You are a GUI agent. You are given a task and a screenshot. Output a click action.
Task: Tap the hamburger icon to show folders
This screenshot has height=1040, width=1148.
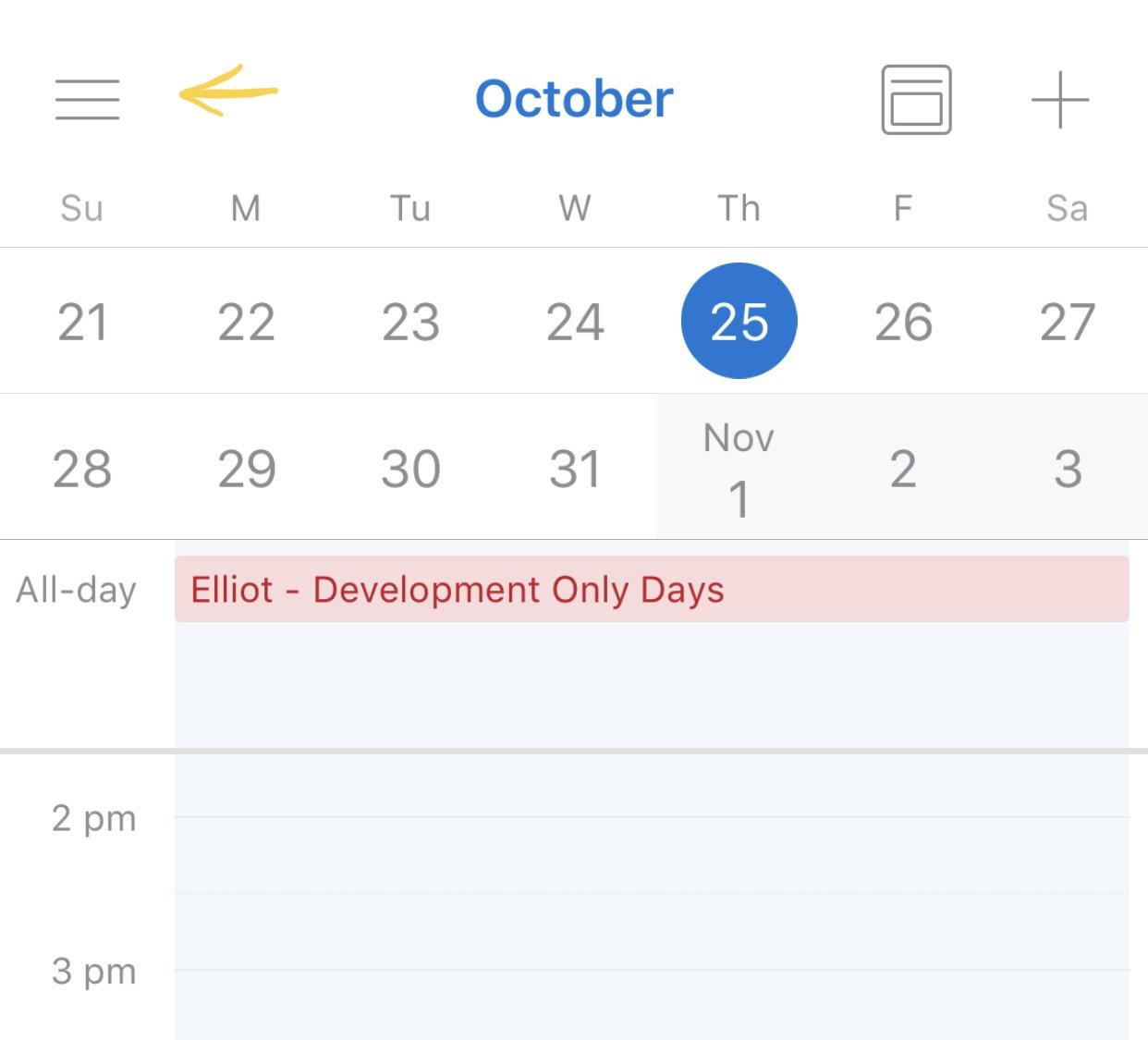pos(88,99)
